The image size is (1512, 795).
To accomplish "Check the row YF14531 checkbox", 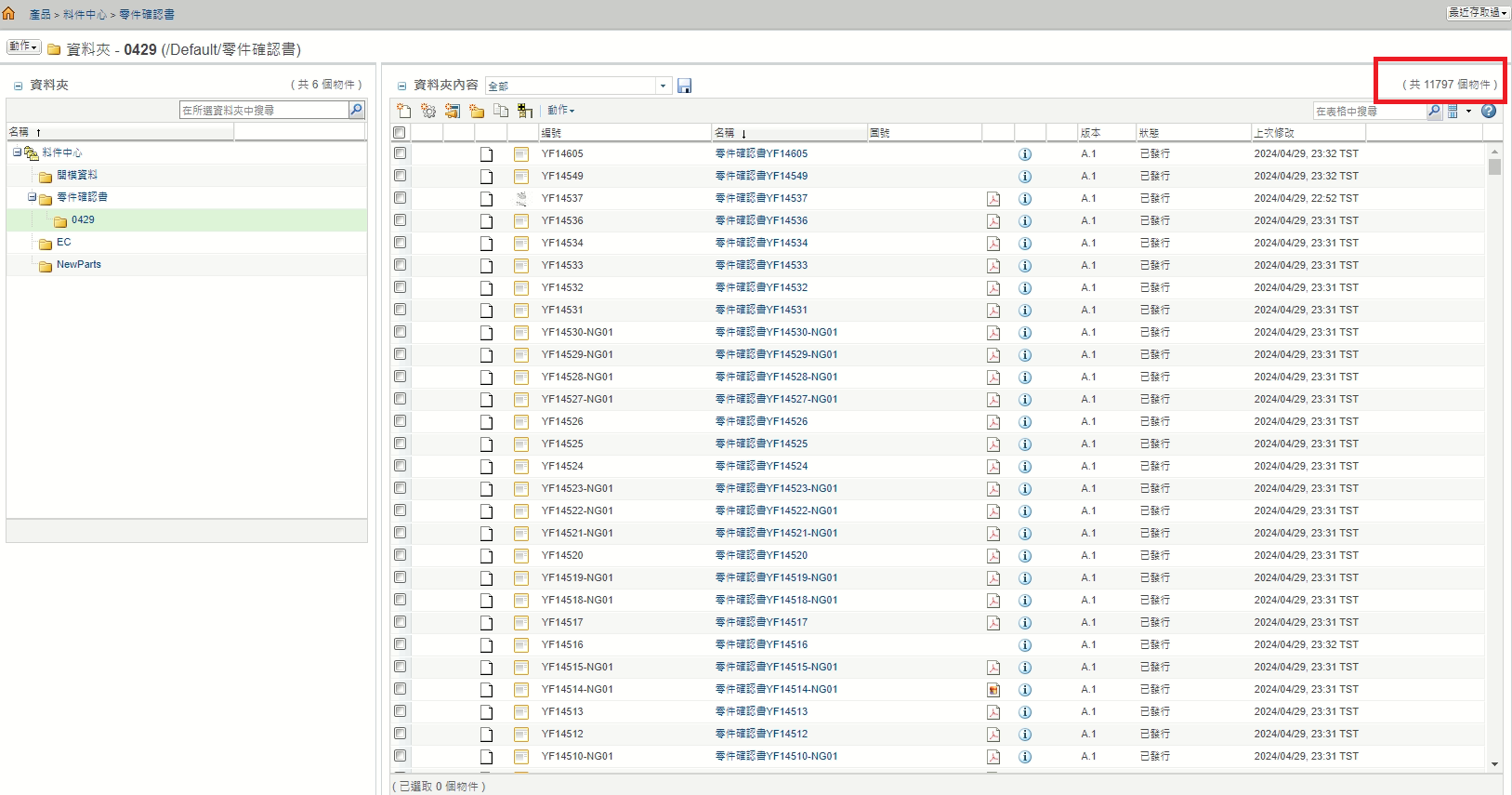I will click(400, 310).
